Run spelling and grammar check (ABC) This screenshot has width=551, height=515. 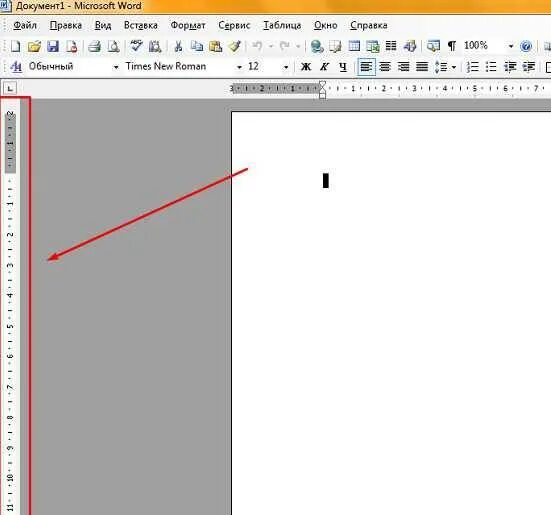click(136, 46)
